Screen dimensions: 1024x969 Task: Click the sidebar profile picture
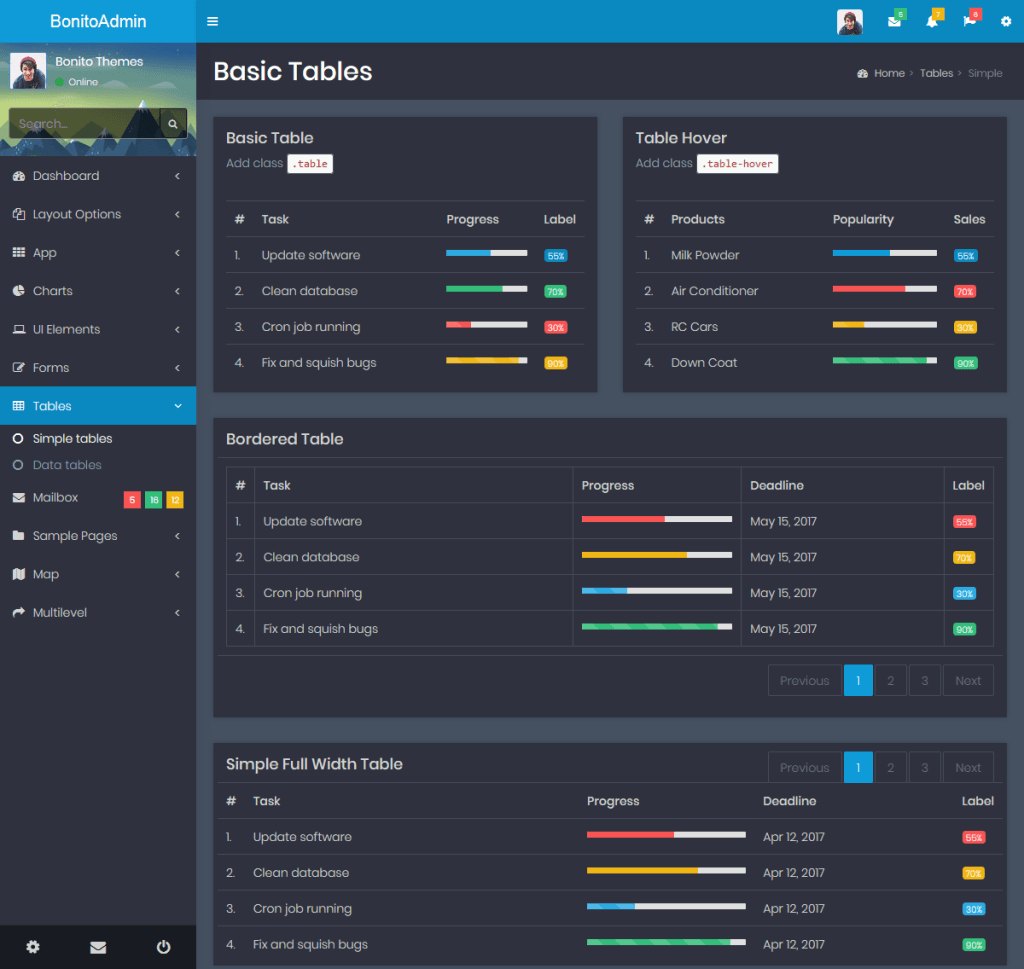point(28,71)
